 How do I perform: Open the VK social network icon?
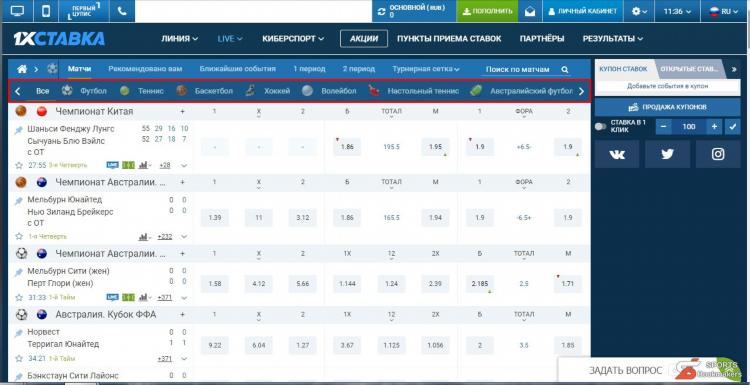[617, 154]
